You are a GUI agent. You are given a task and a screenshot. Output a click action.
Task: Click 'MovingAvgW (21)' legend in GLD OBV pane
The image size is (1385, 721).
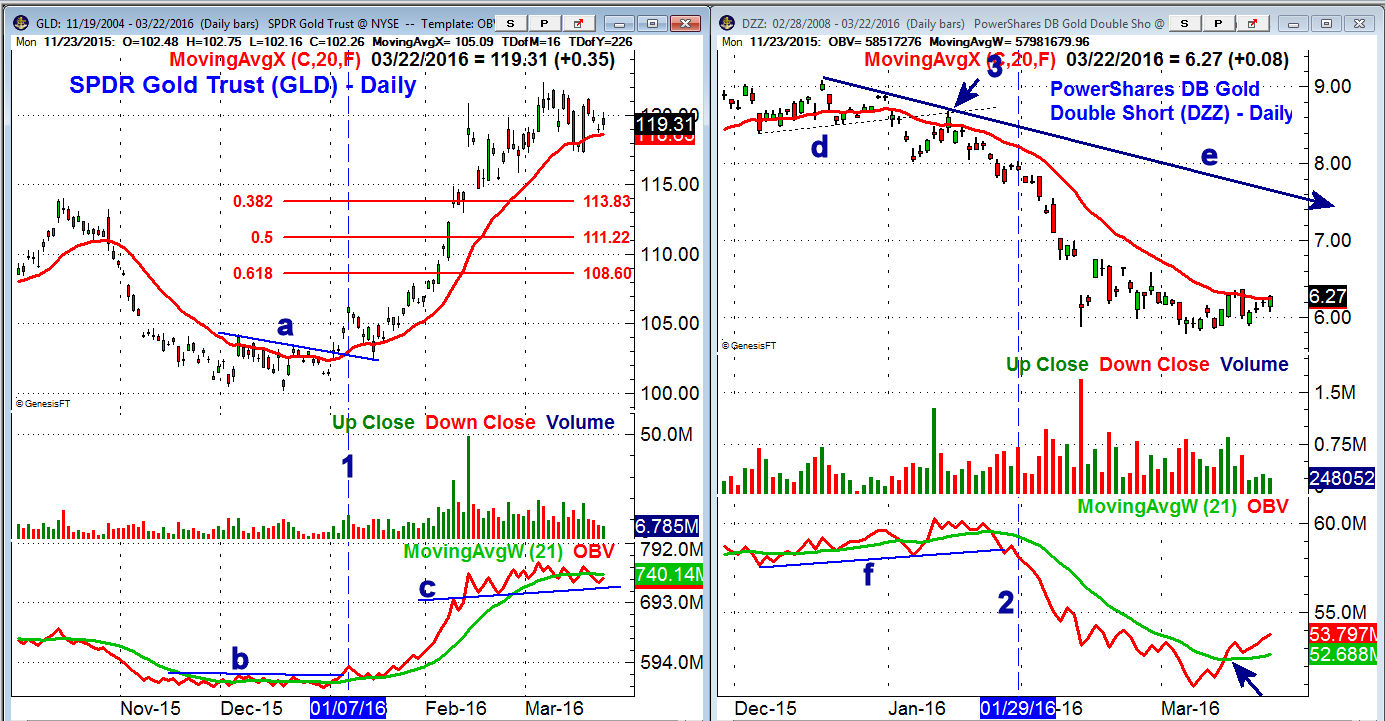click(x=482, y=551)
